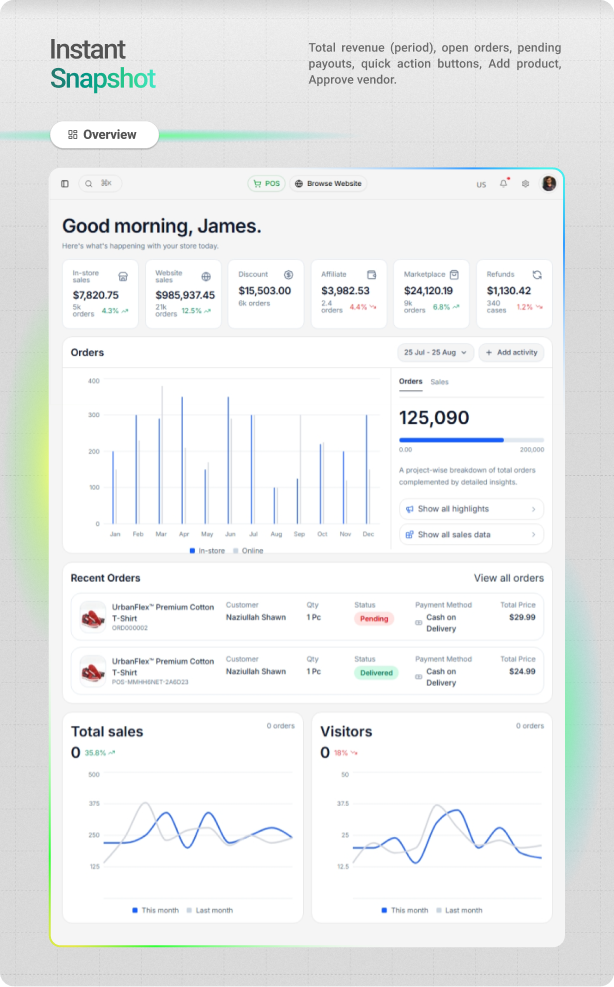Open the US language selector
Image resolution: width=614 pixels, height=987 pixels.
pos(481,184)
